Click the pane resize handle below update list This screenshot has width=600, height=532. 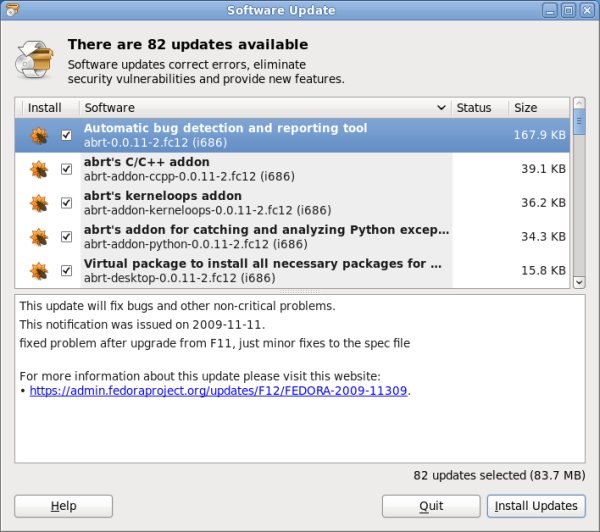click(x=300, y=292)
